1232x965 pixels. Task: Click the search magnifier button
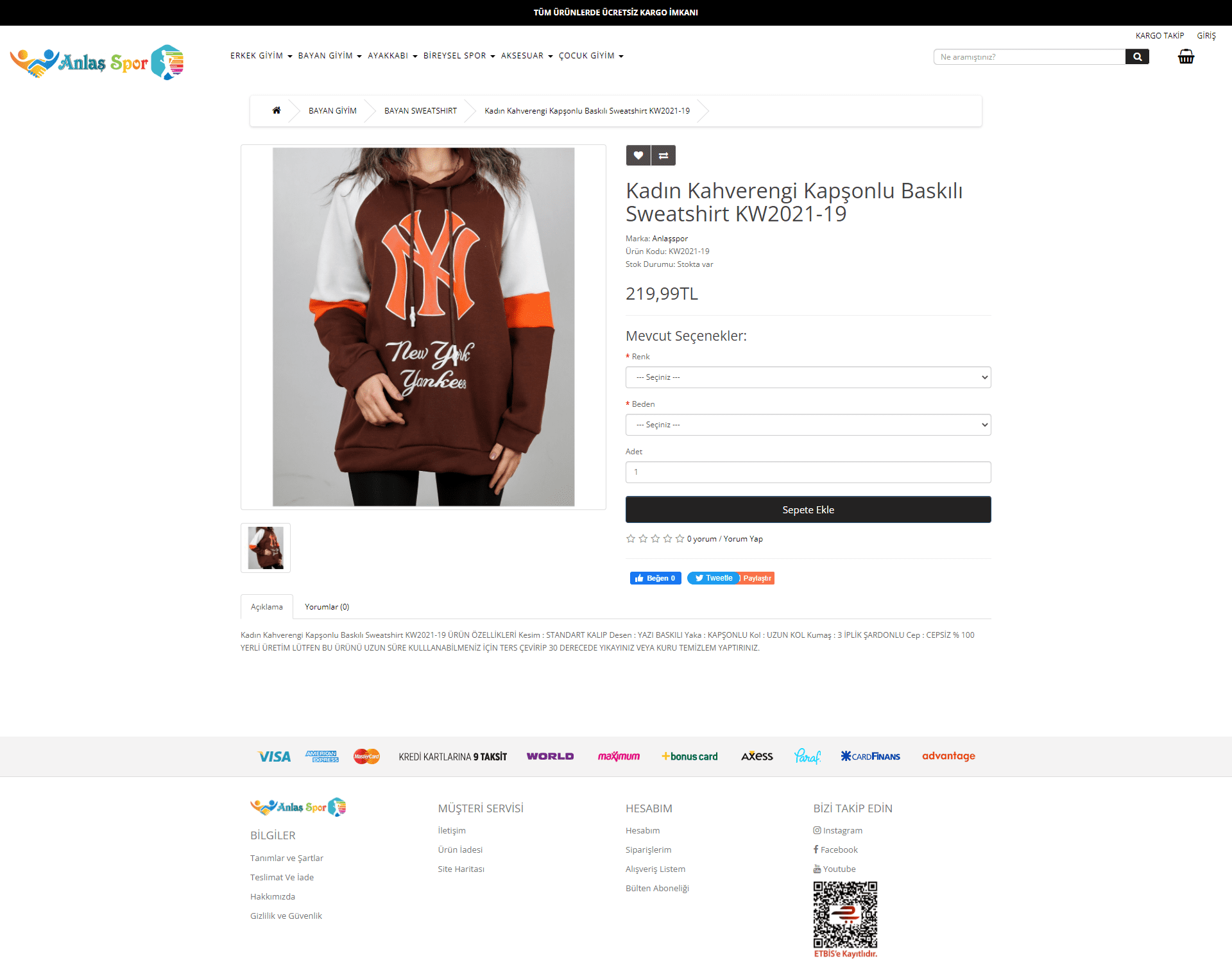point(1137,56)
